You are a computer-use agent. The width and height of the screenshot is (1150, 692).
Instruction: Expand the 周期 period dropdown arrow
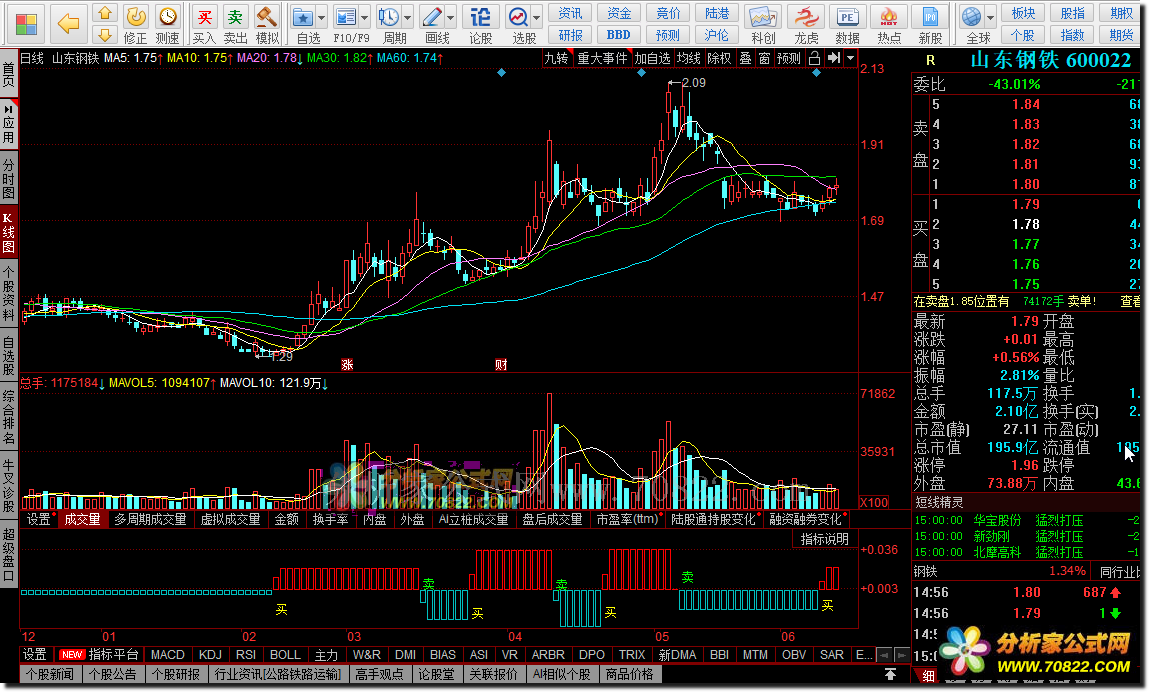[408, 18]
